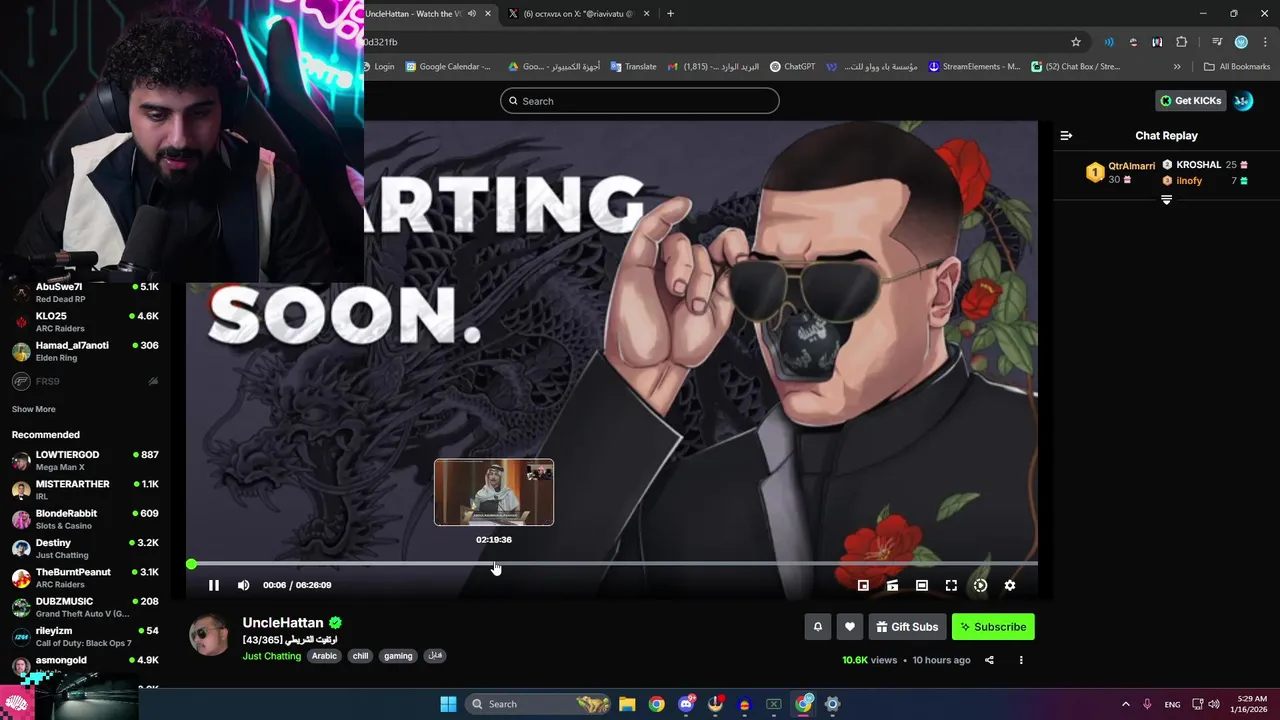Open offline FRS9 channel in sidebar
Screen dimensions: 1280x720
(x=85, y=381)
